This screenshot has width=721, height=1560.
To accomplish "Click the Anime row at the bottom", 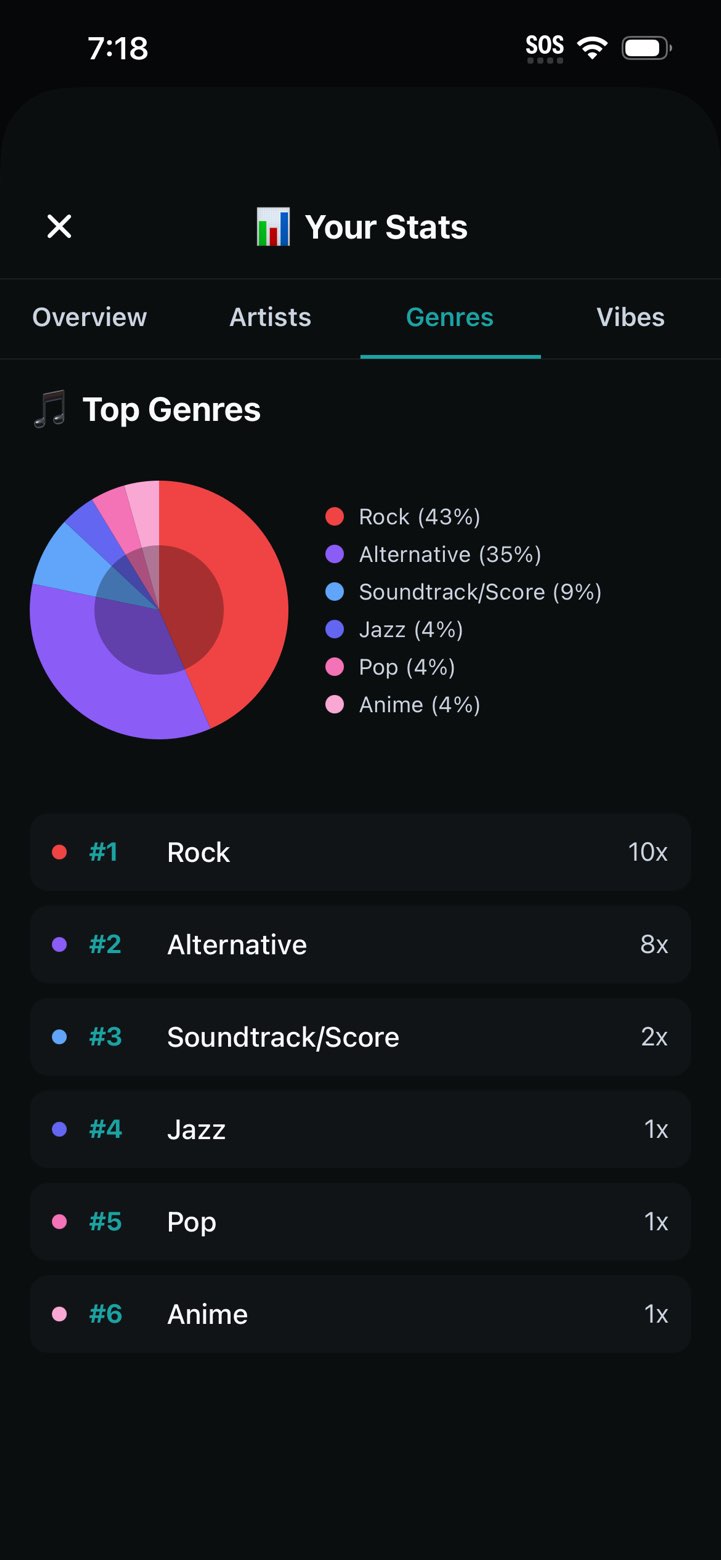I will click(x=360, y=1314).
